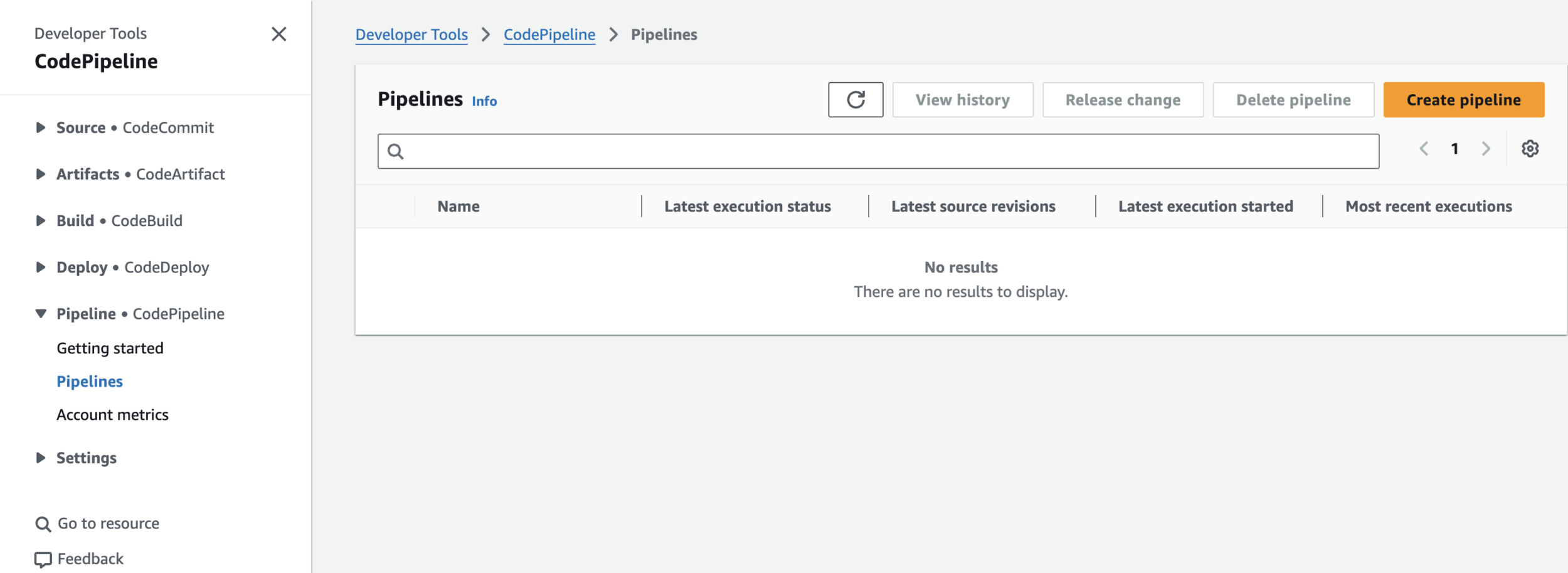Click Latest source revisions column header
This screenshot has width=1568, height=573.
point(973,206)
